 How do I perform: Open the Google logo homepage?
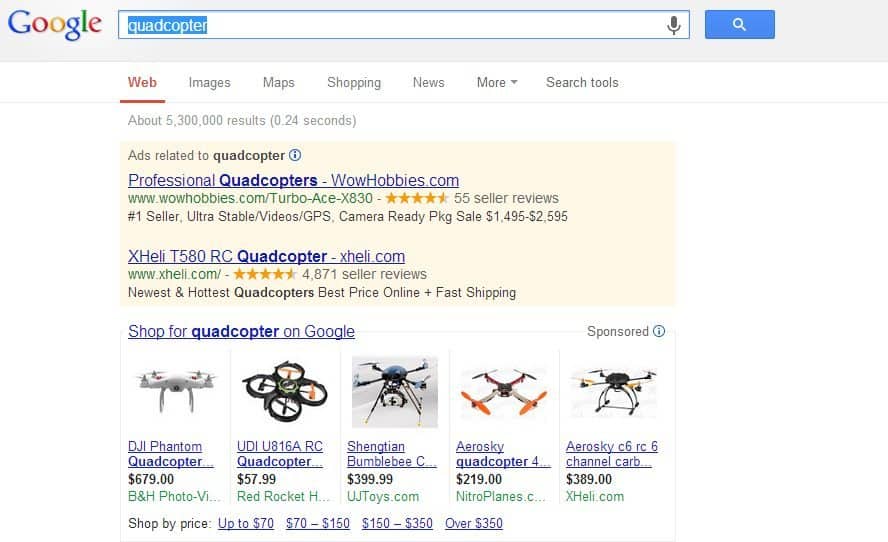[55, 25]
